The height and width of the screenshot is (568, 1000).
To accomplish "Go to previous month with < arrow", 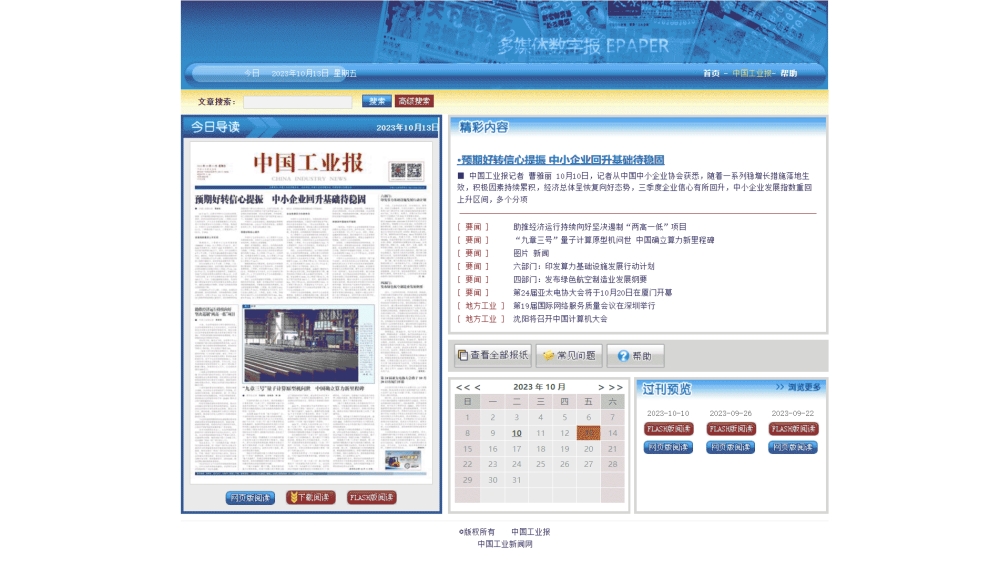I will (x=477, y=388).
